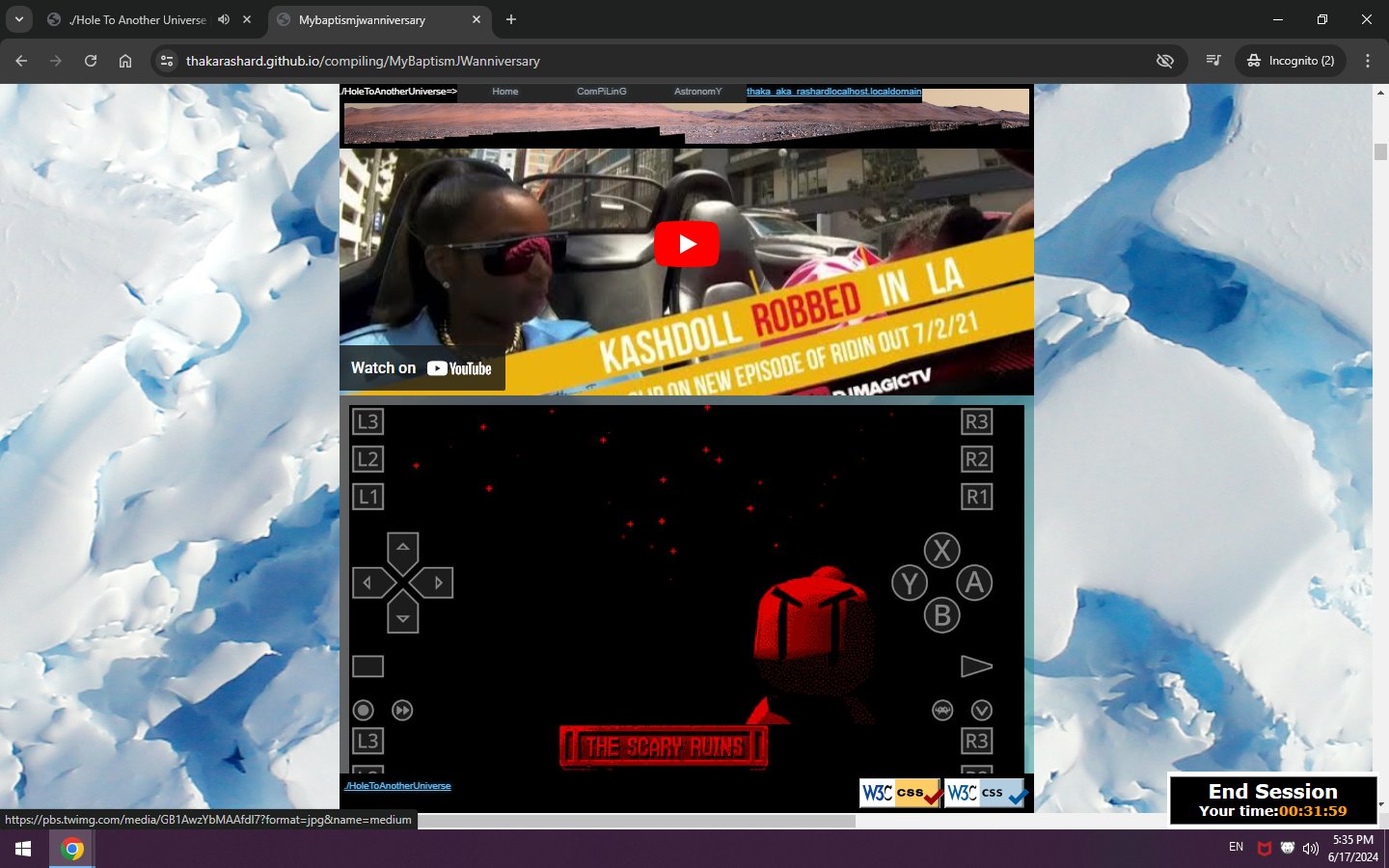Image resolution: width=1389 pixels, height=868 pixels.
Task: Click the emulator gamepad settings icon
Action: coord(942,711)
